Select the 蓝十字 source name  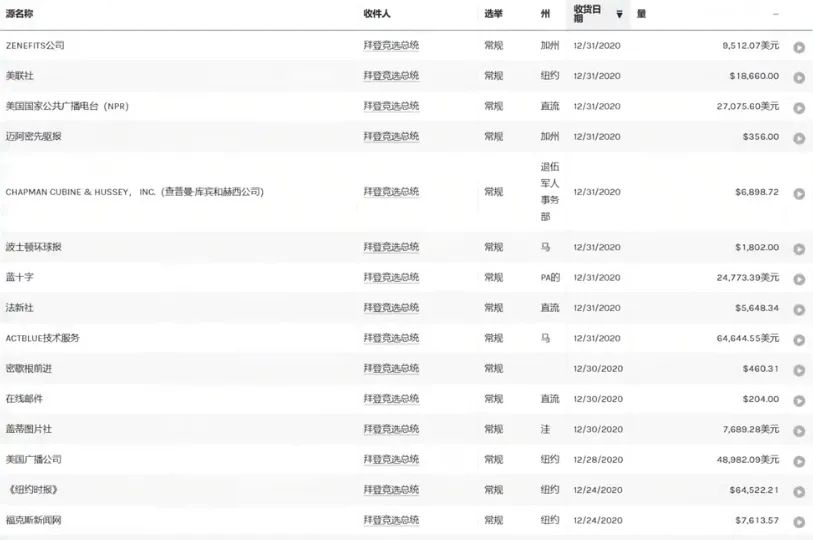point(19,278)
